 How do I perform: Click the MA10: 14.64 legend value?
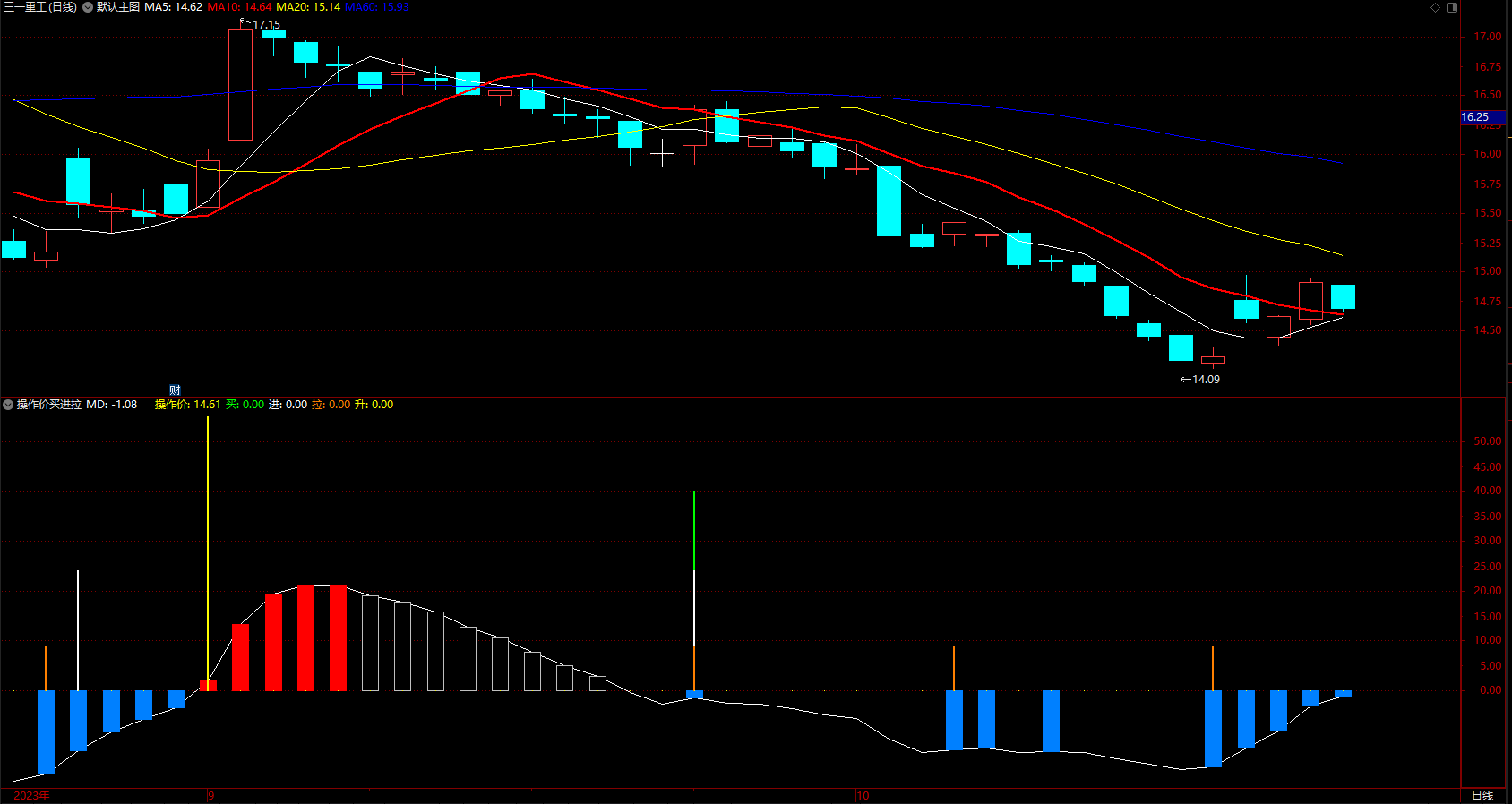[x=239, y=7]
